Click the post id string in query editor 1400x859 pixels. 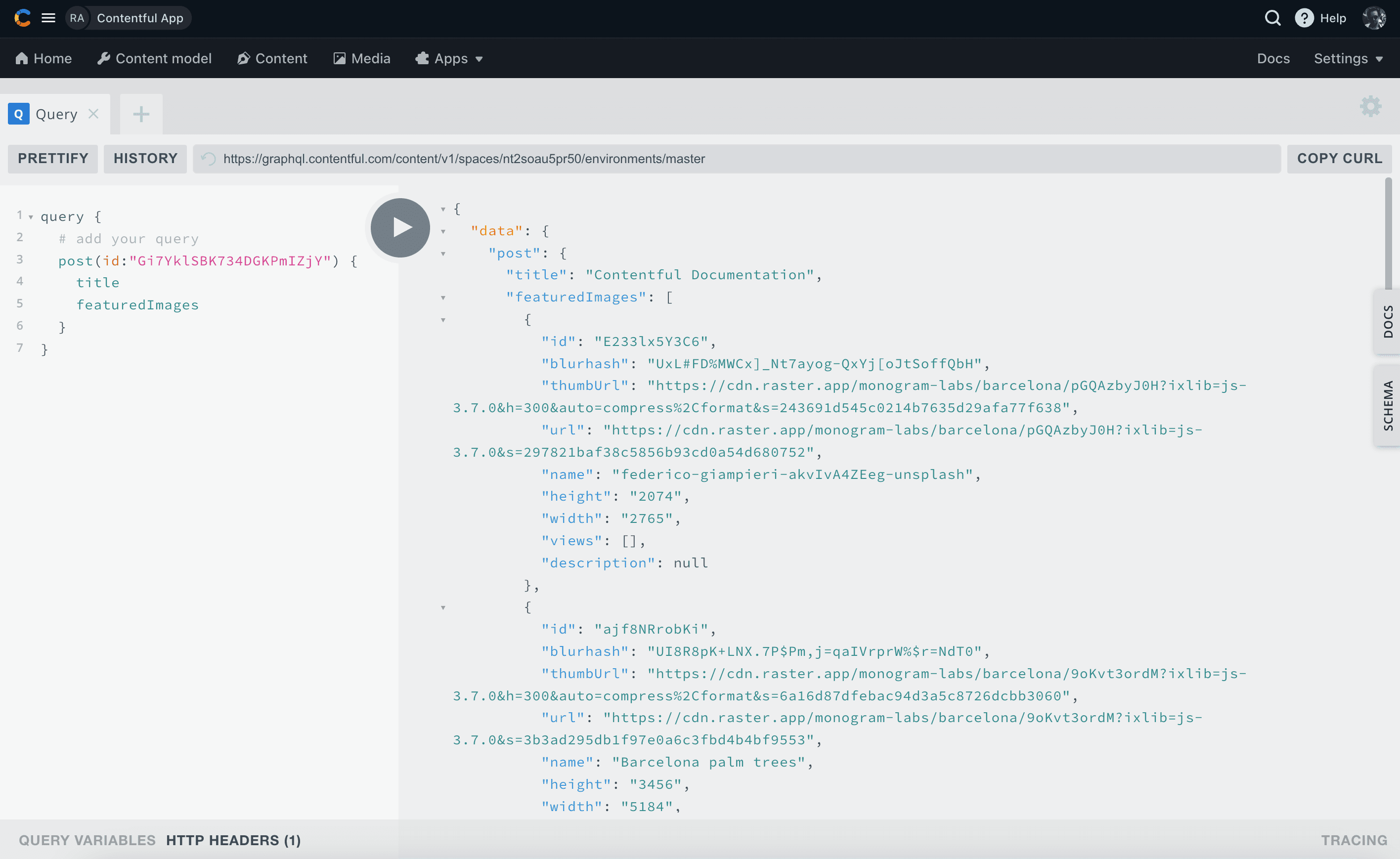(x=230, y=261)
